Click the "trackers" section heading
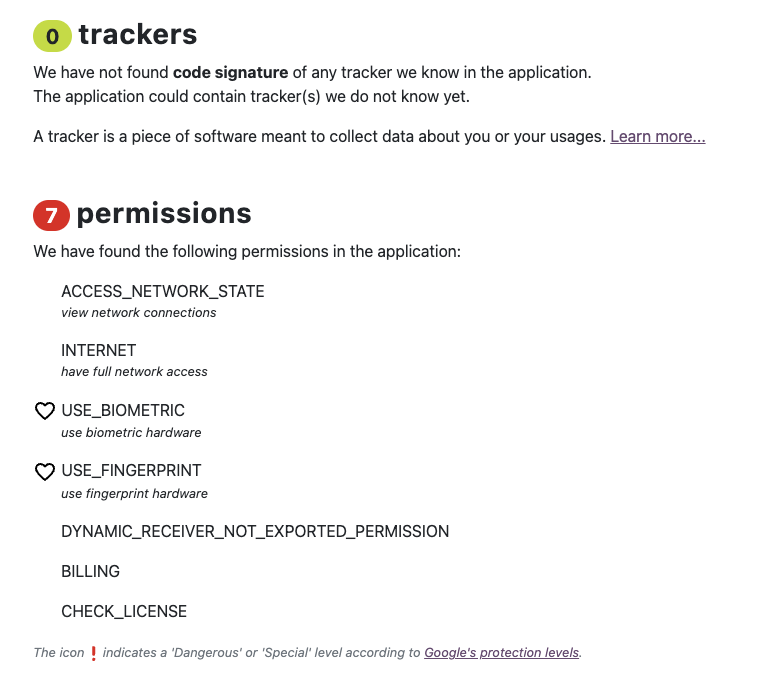Image resolution: width=760 pixels, height=684 pixels. tap(138, 35)
